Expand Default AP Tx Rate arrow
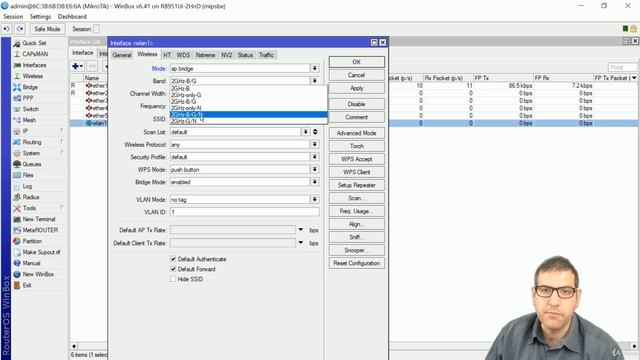640x360 pixels. tap(301, 230)
